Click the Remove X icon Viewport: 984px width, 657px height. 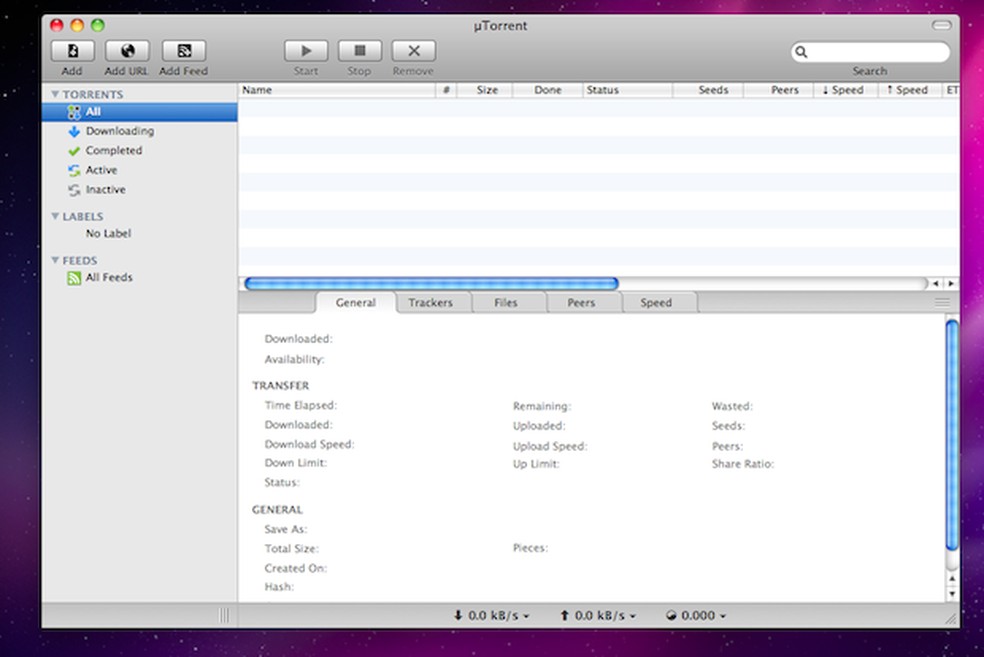(x=413, y=51)
